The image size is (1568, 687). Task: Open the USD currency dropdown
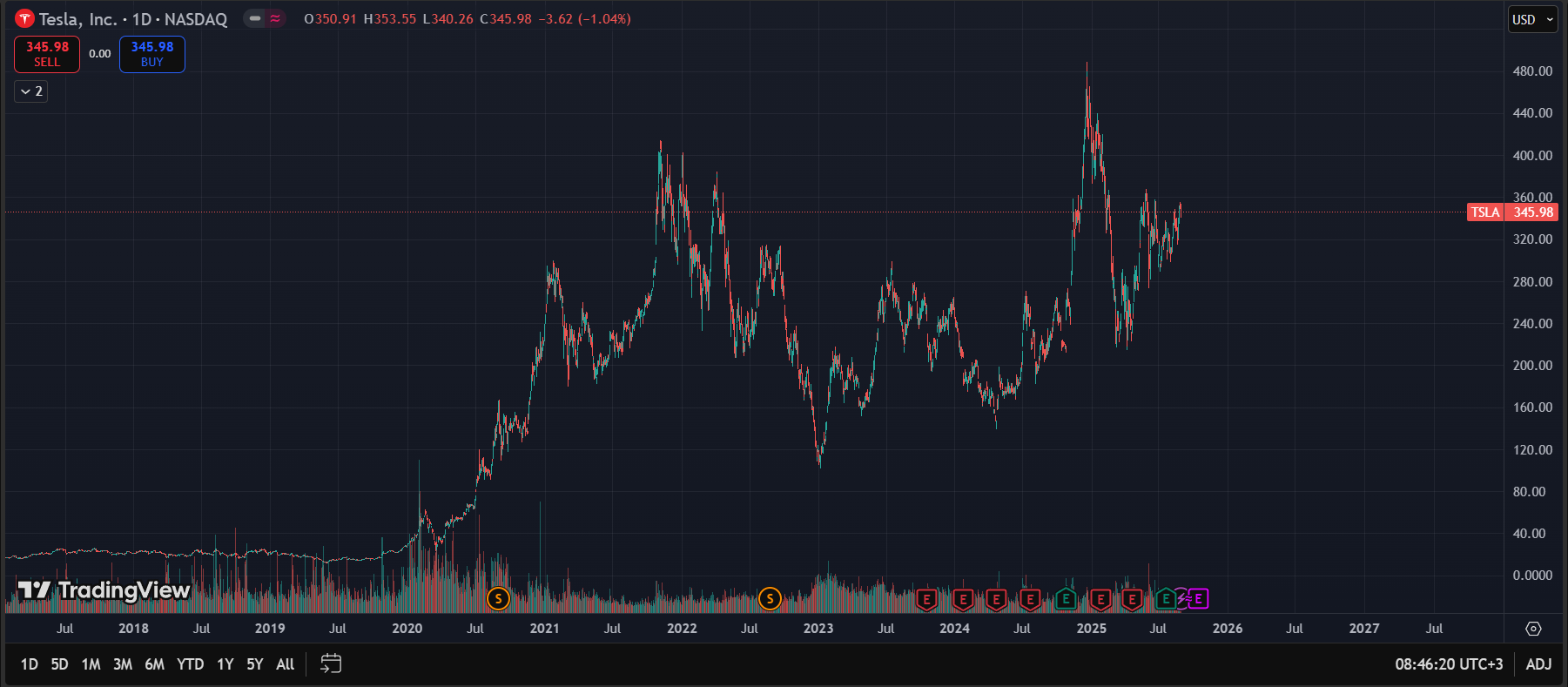[x=1532, y=19]
